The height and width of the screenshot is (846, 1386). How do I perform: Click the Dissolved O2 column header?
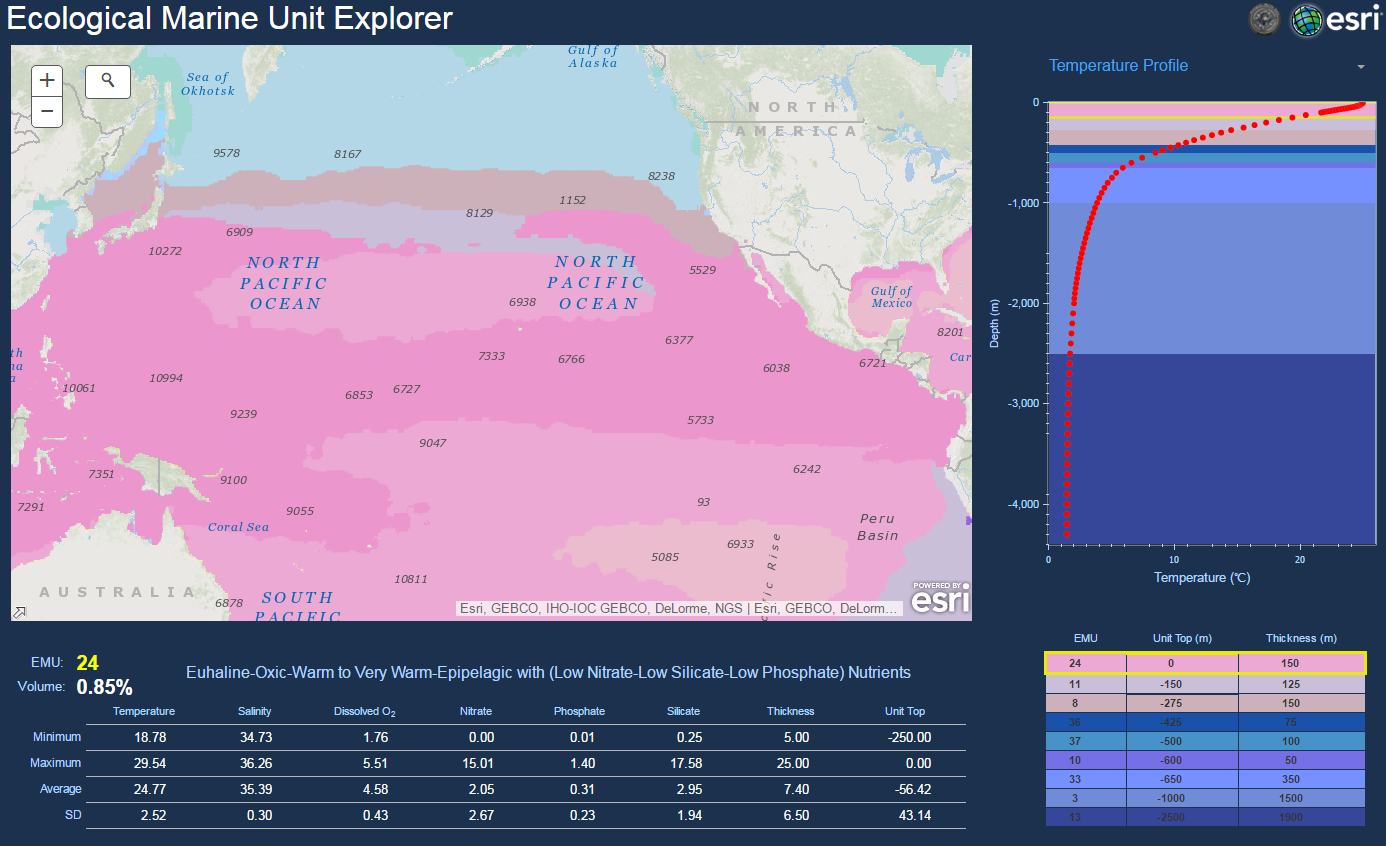365,711
